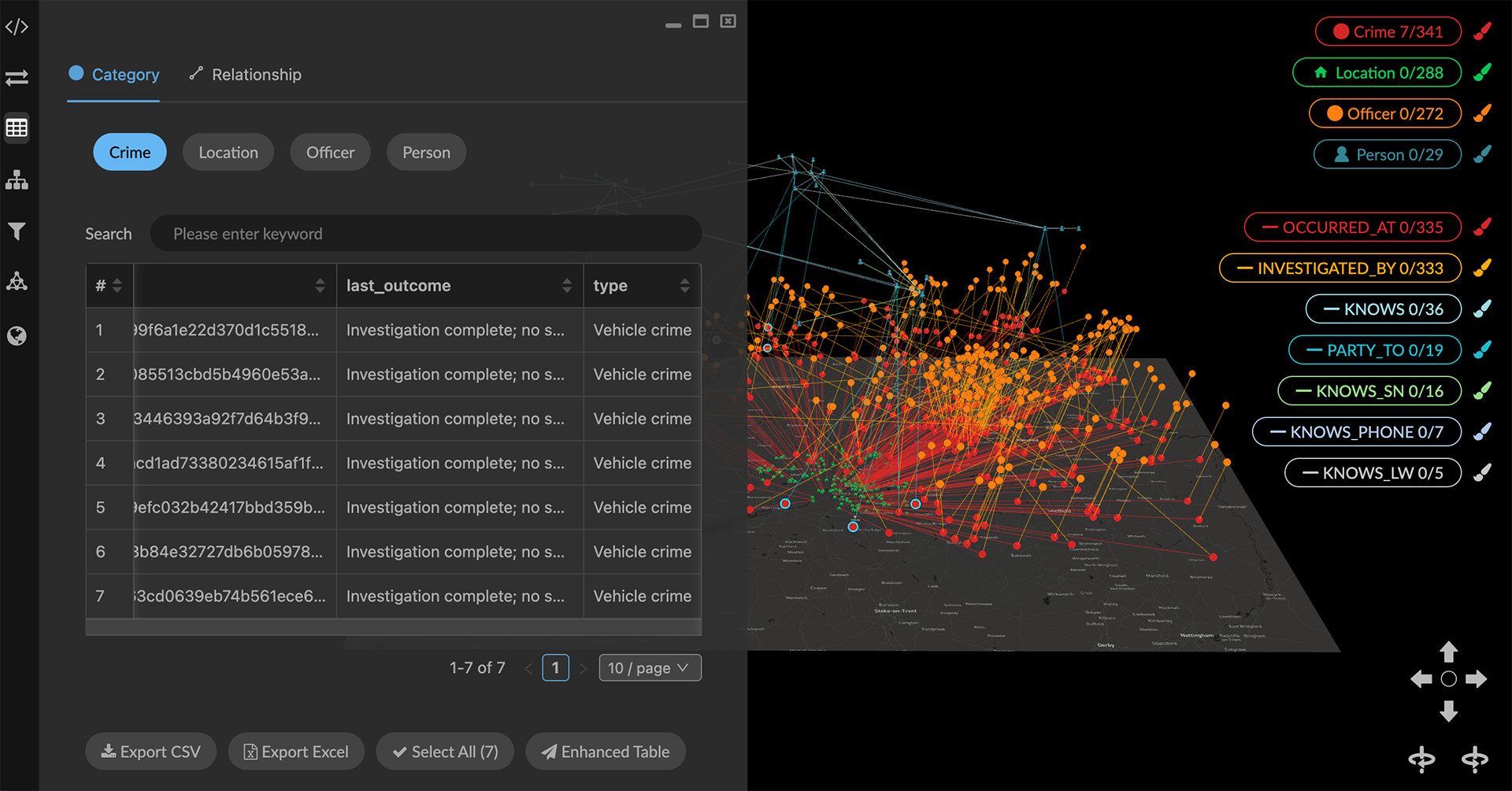
Task: Switch to the Relationship tab
Action: click(x=246, y=75)
